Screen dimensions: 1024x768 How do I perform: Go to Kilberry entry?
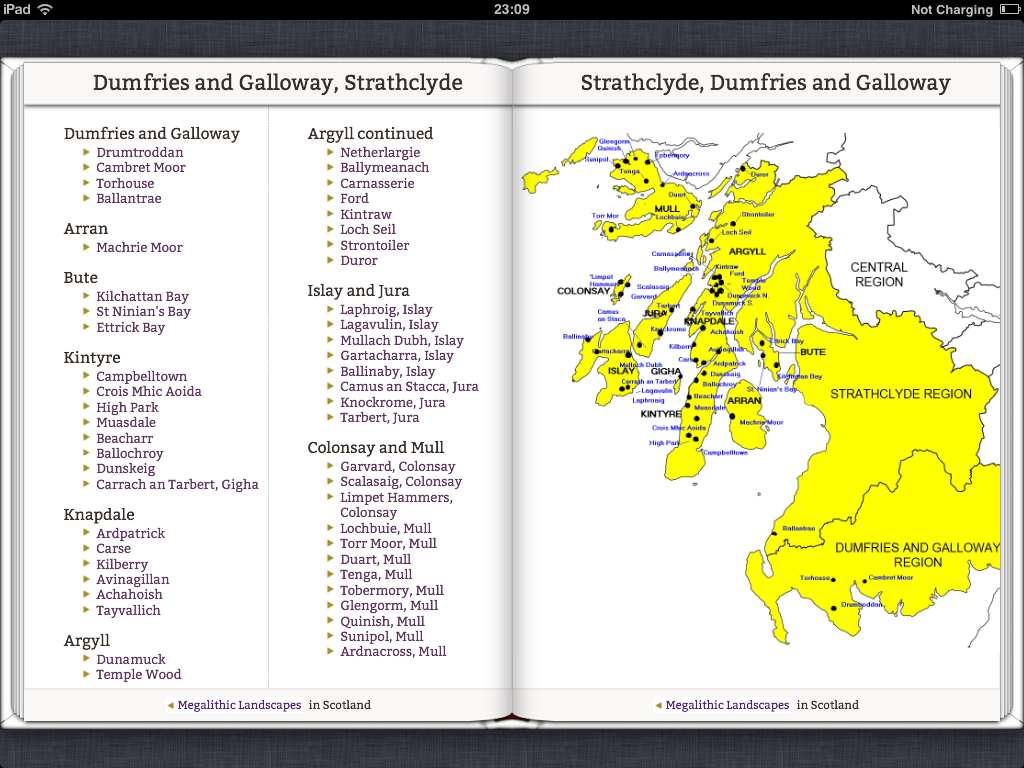tap(122, 564)
